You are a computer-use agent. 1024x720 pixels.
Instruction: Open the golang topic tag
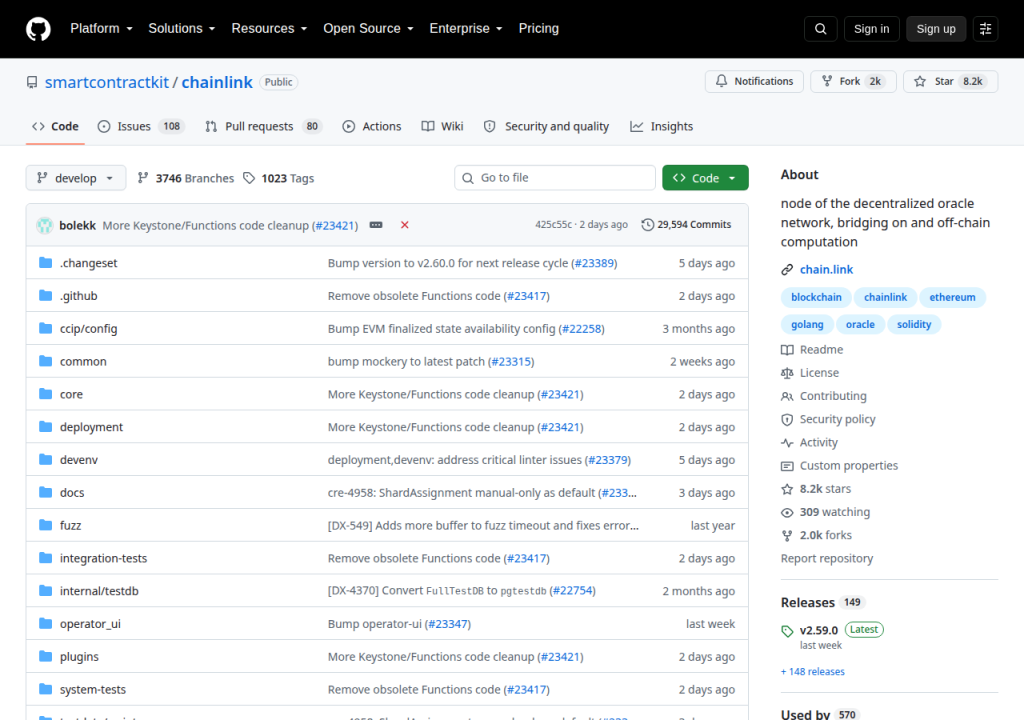tap(807, 324)
